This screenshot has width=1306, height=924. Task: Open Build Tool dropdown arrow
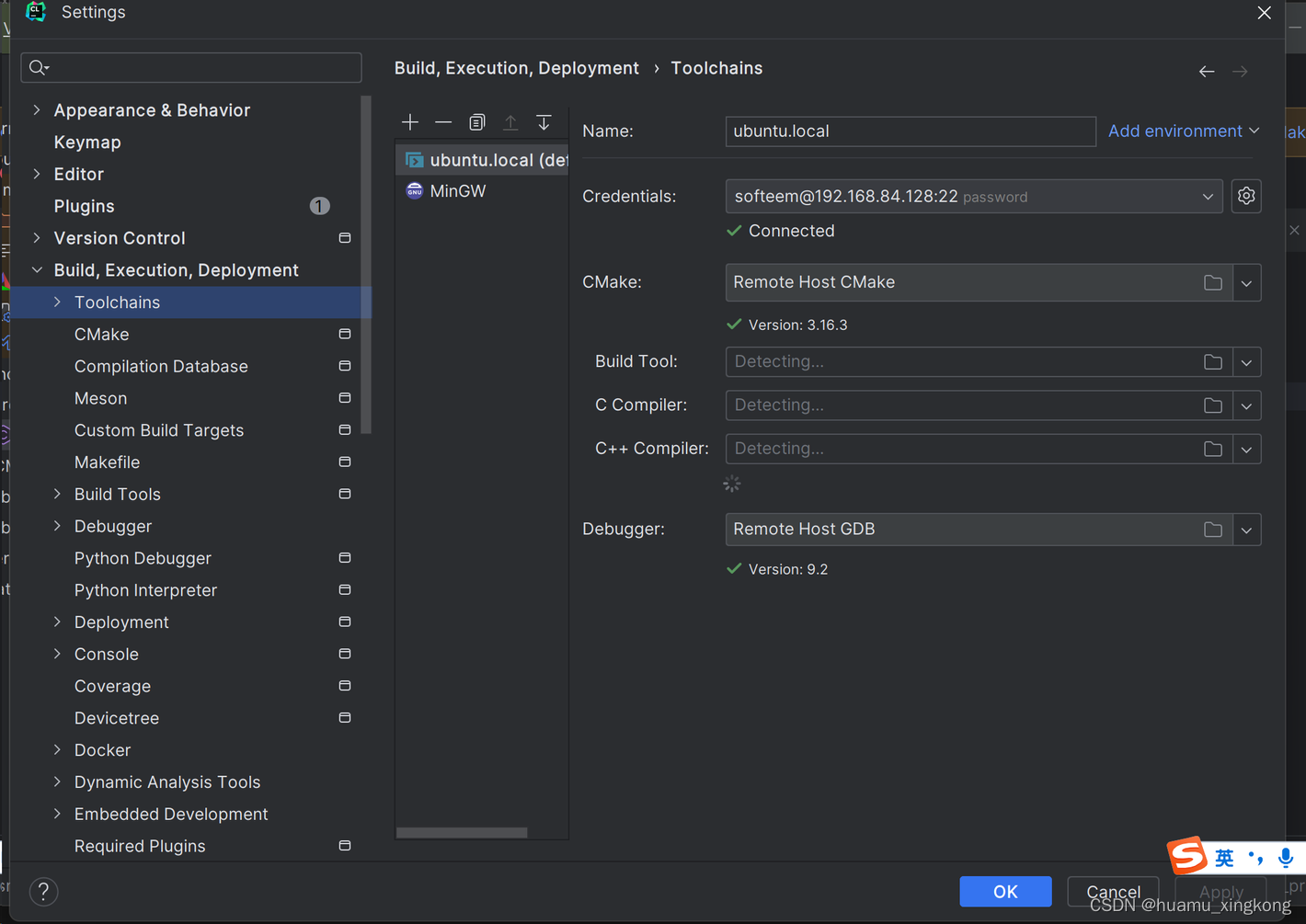(1246, 362)
